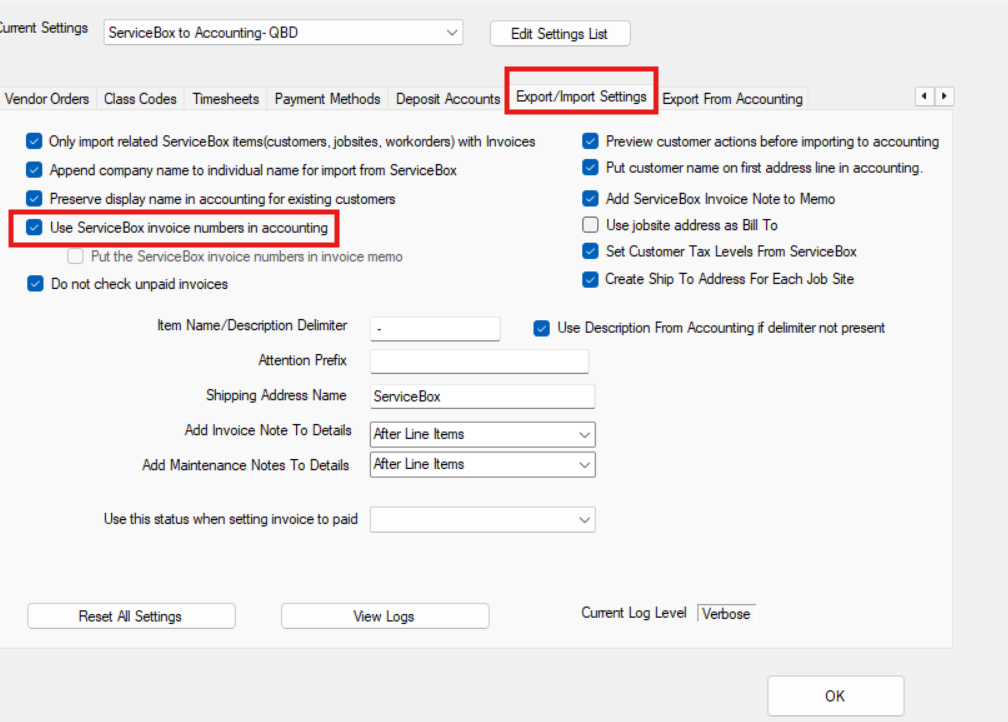Open the Export From Accounting tab
Image resolution: width=1008 pixels, height=722 pixels.
point(732,99)
